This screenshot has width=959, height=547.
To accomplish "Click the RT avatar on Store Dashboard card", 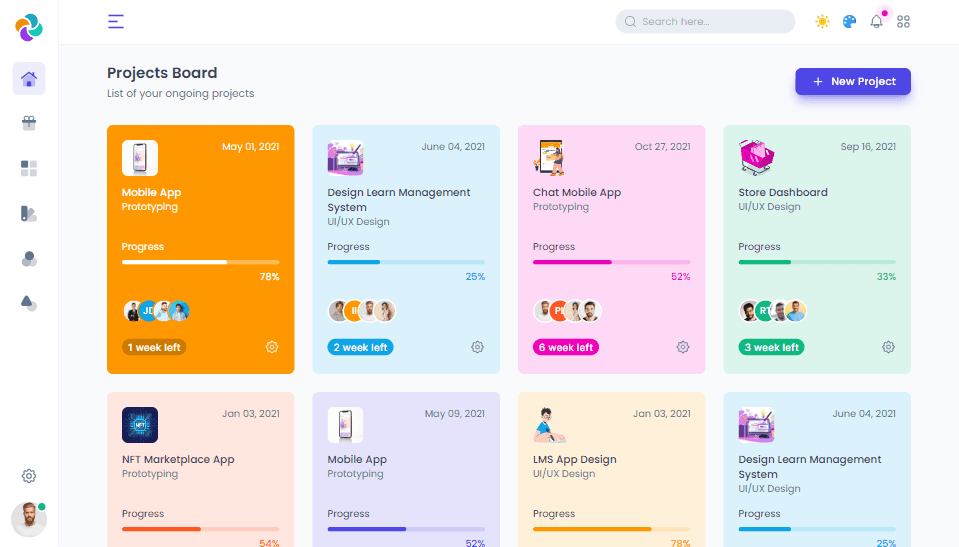I will pyautogui.click(x=765, y=311).
